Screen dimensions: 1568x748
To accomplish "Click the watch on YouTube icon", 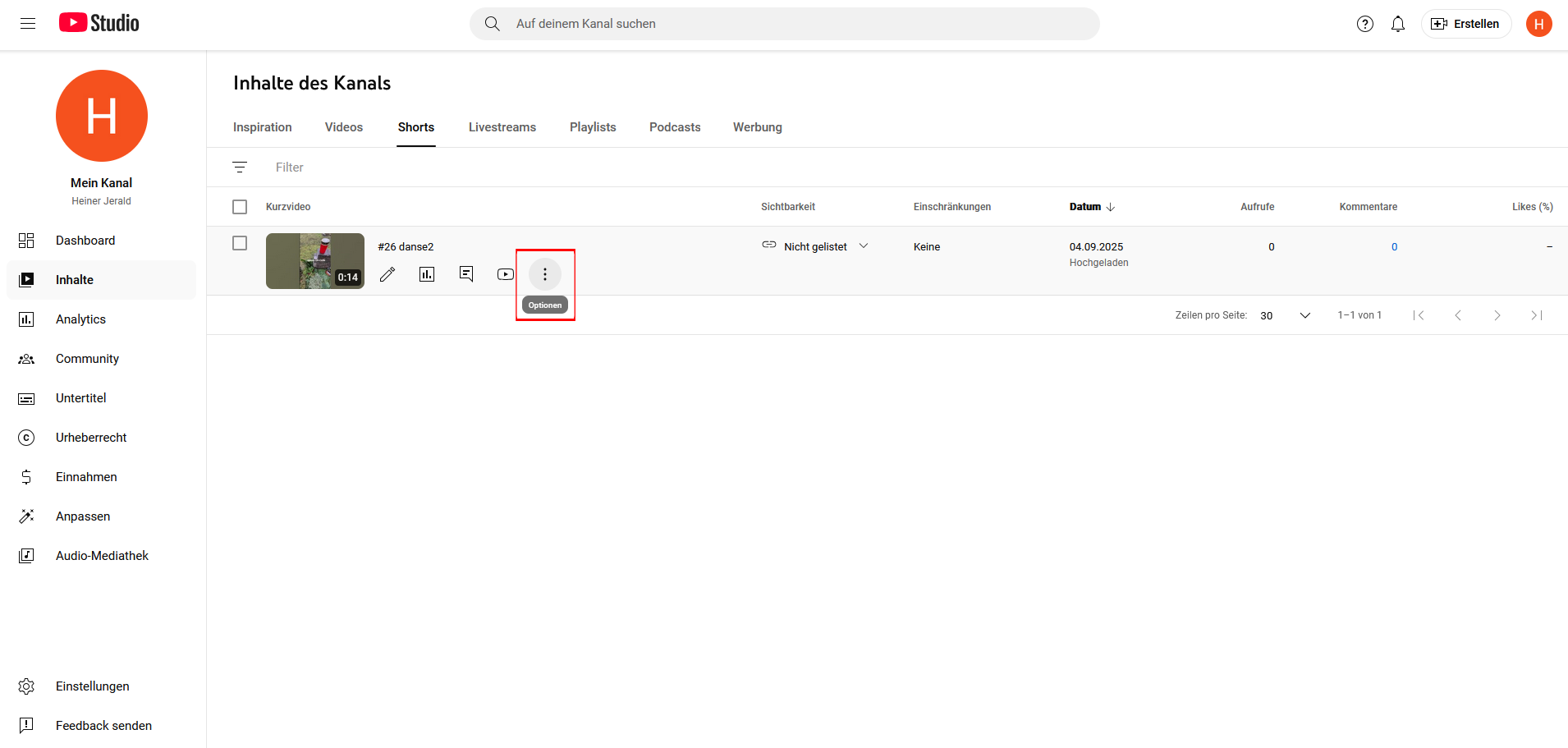I will pos(506,274).
